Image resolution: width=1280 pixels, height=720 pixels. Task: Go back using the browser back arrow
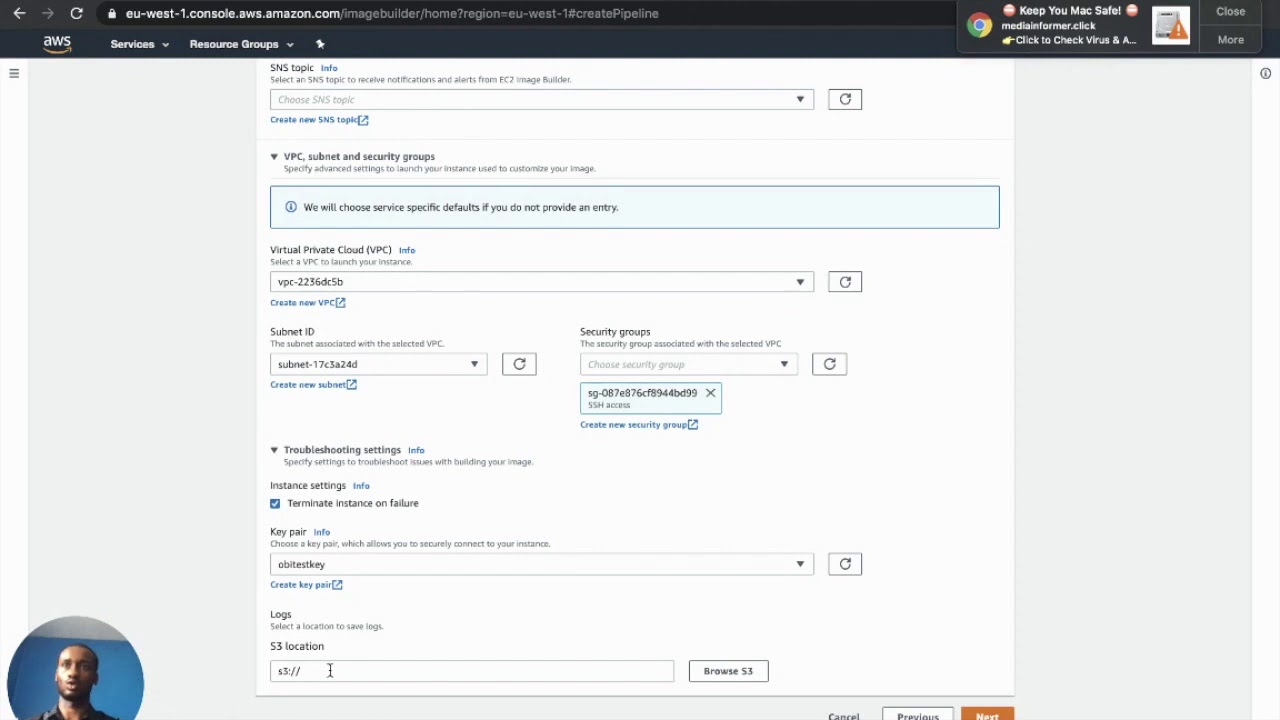pyautogui.click(x=19, y=13)
